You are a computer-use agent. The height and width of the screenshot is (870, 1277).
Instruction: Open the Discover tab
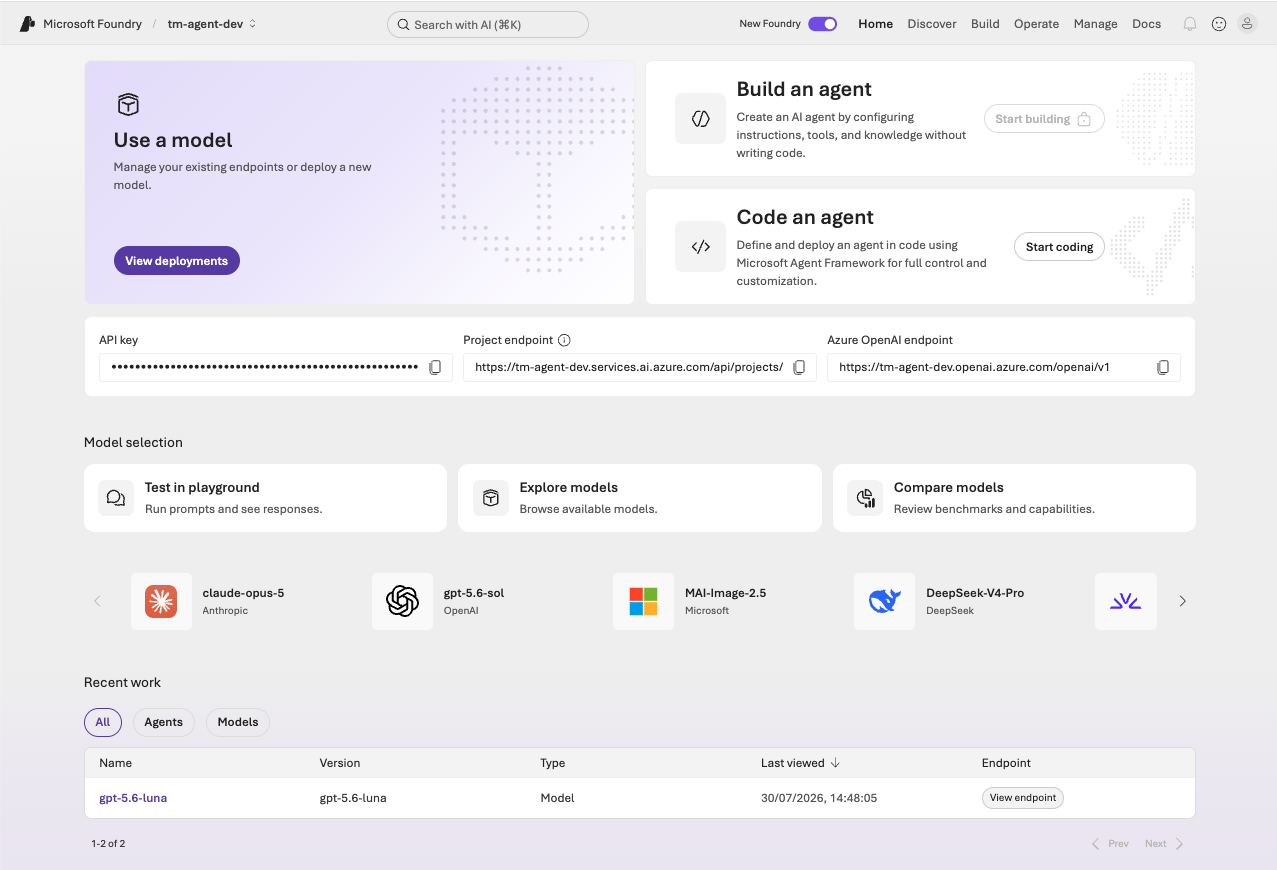point(932,24)
